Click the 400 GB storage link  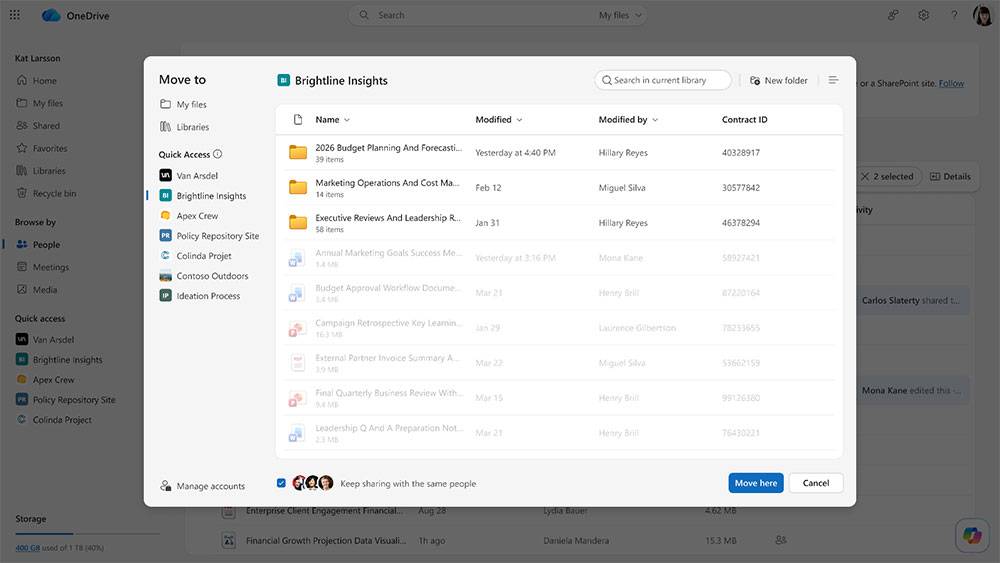(x=27, y=548)
